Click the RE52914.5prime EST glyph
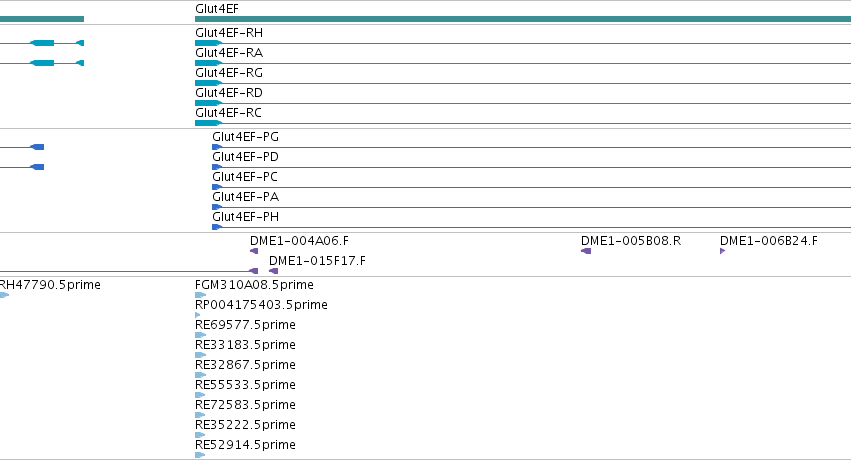The height and width of the screenshot is (460, 851). [x=200, y=455]
